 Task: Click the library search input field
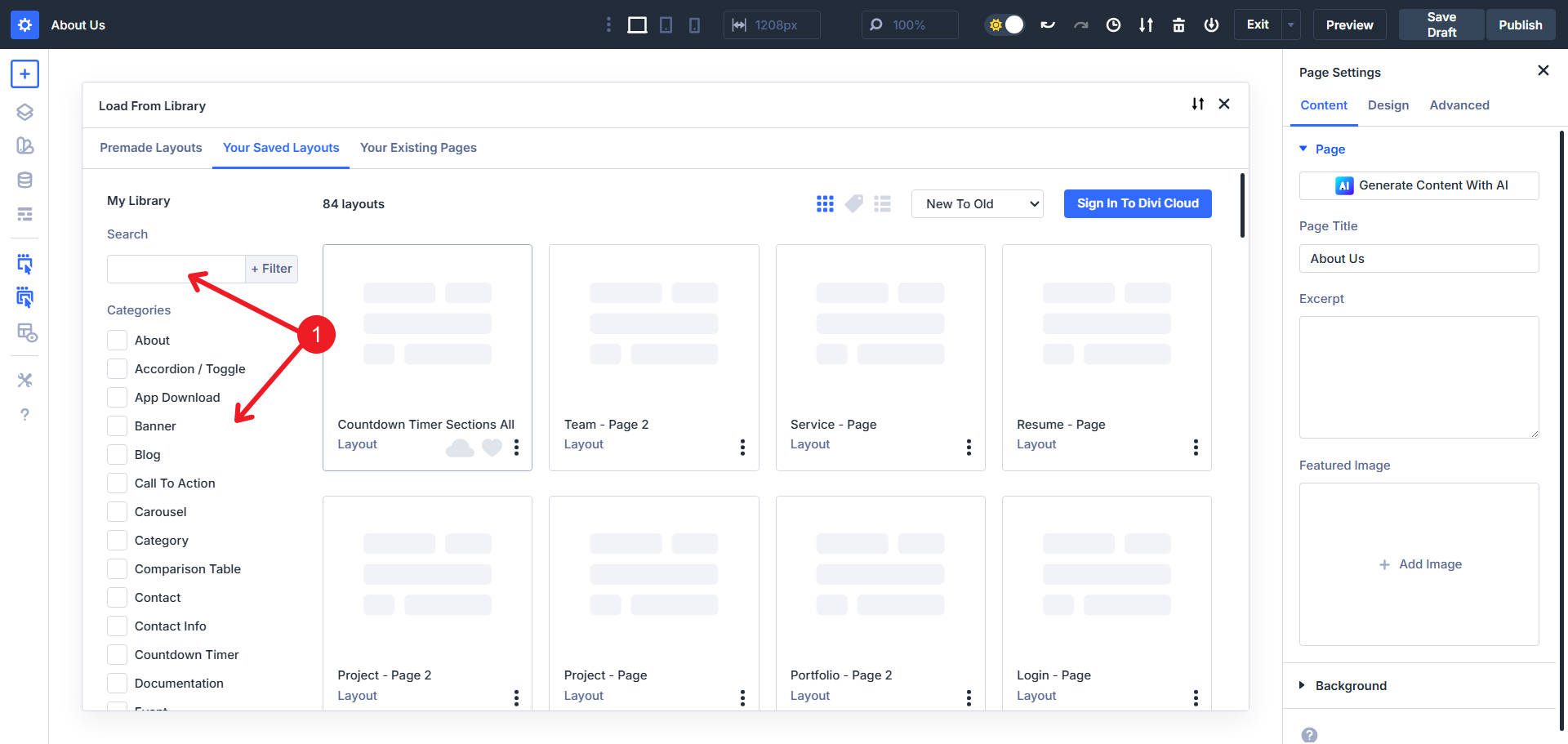click(x=175, y=269)
